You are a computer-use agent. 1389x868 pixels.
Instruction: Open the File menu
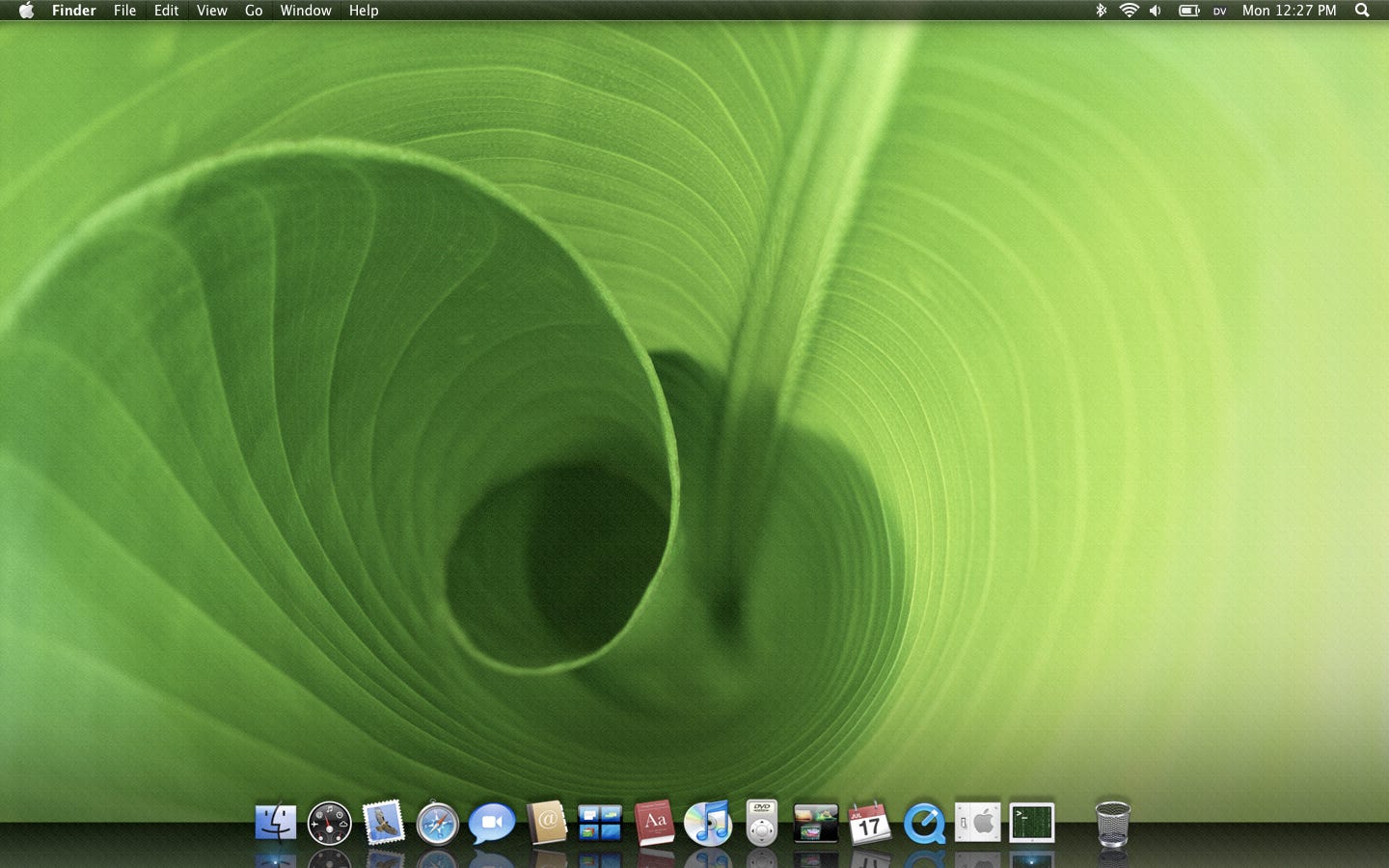coord(124,11)
